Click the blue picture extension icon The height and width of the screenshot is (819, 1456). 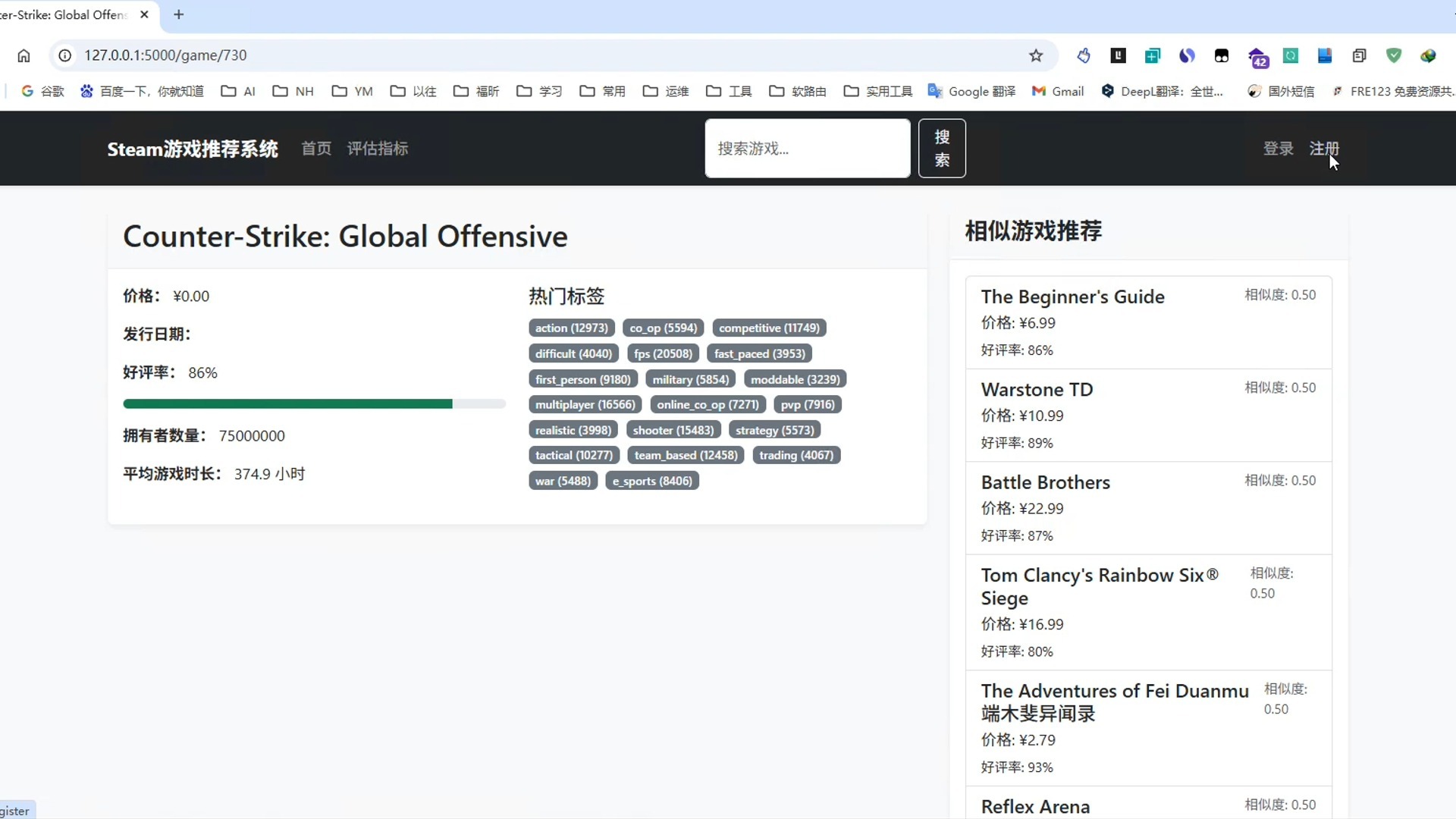(1325, 55)
